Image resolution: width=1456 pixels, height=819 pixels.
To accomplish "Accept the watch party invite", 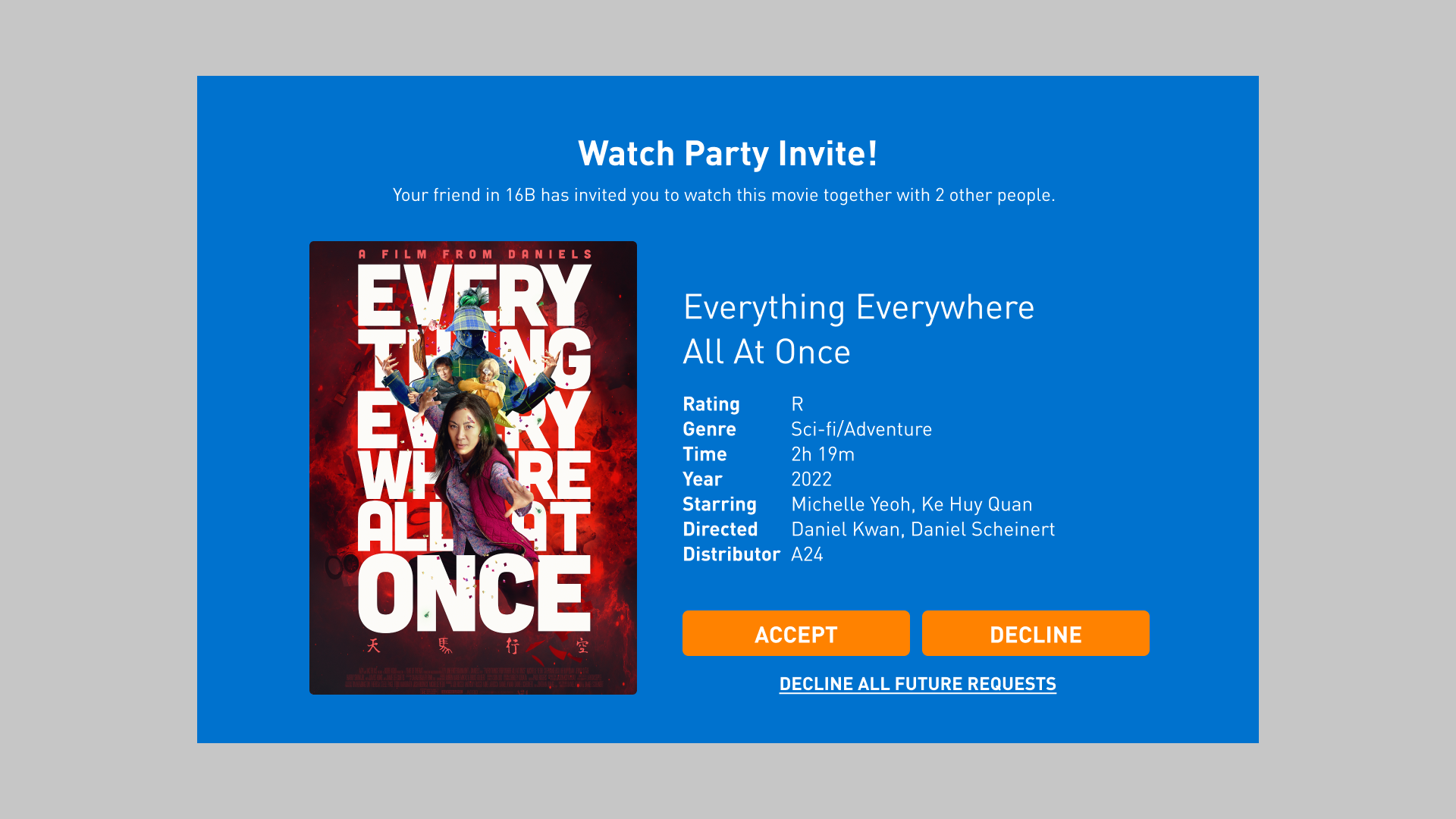I will [x=795, y=633].
